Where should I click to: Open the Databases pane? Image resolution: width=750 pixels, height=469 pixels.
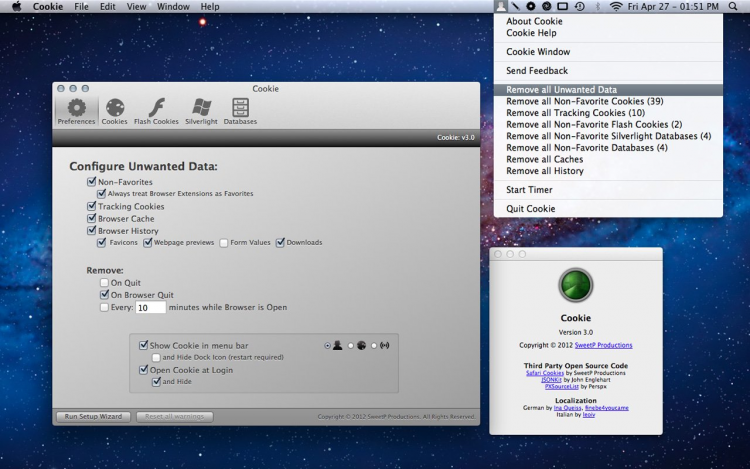[x=240, y=111]
